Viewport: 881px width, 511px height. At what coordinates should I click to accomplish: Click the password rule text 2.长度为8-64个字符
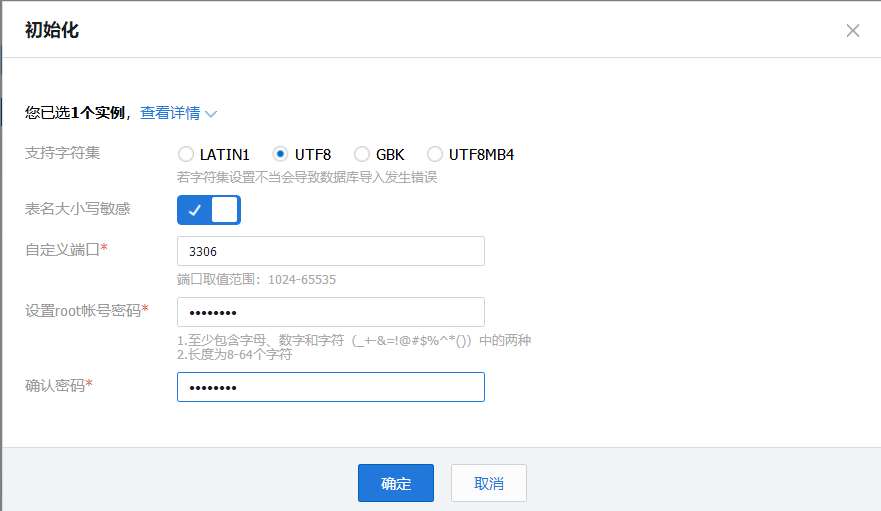pyautogui.click(x=234, y=355)
